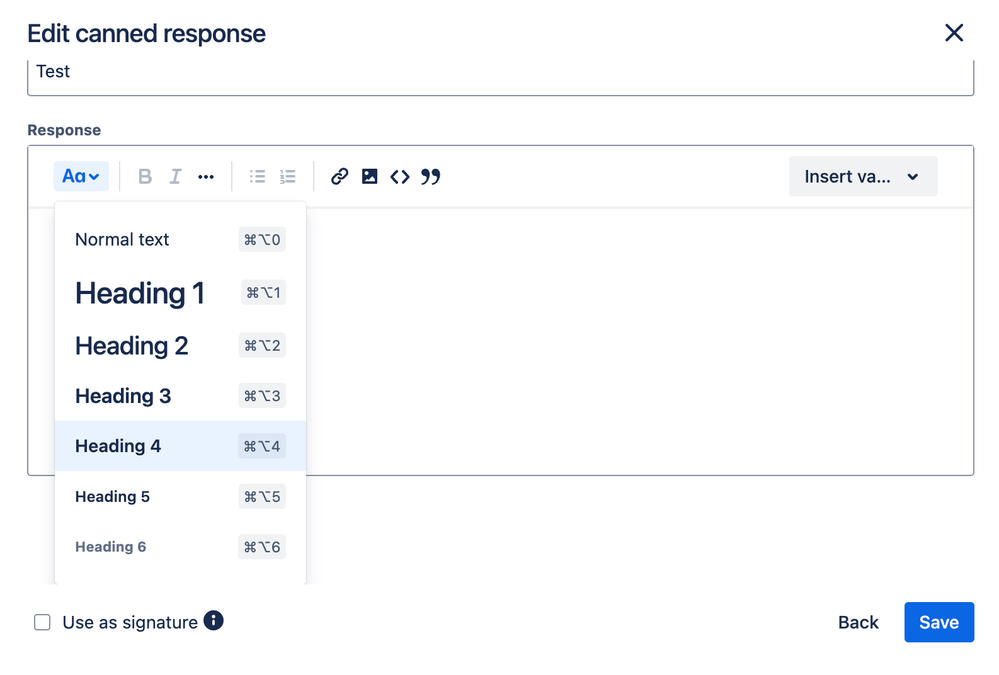
Task: Click the signature info icon
Action: point(213,621)
